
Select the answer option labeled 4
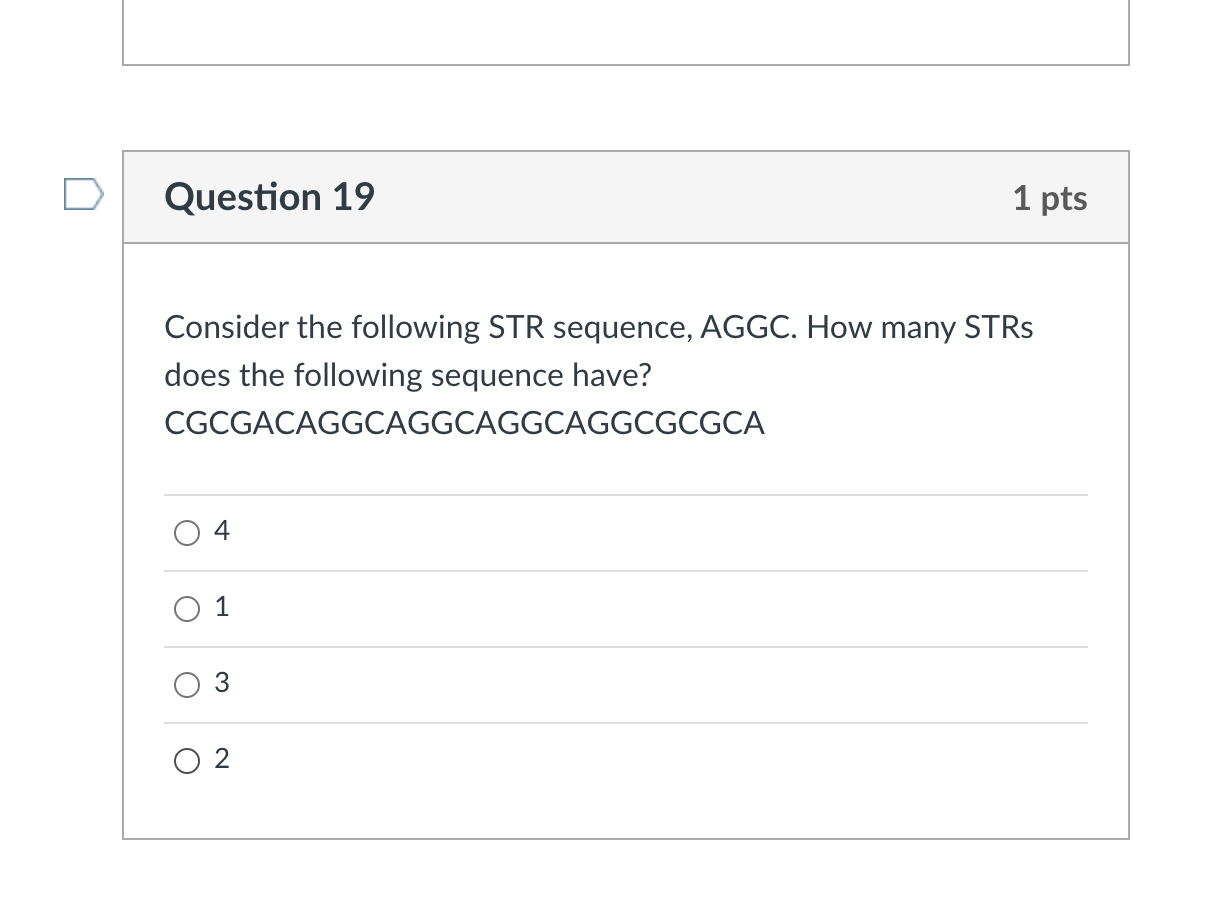coord(222,531)
